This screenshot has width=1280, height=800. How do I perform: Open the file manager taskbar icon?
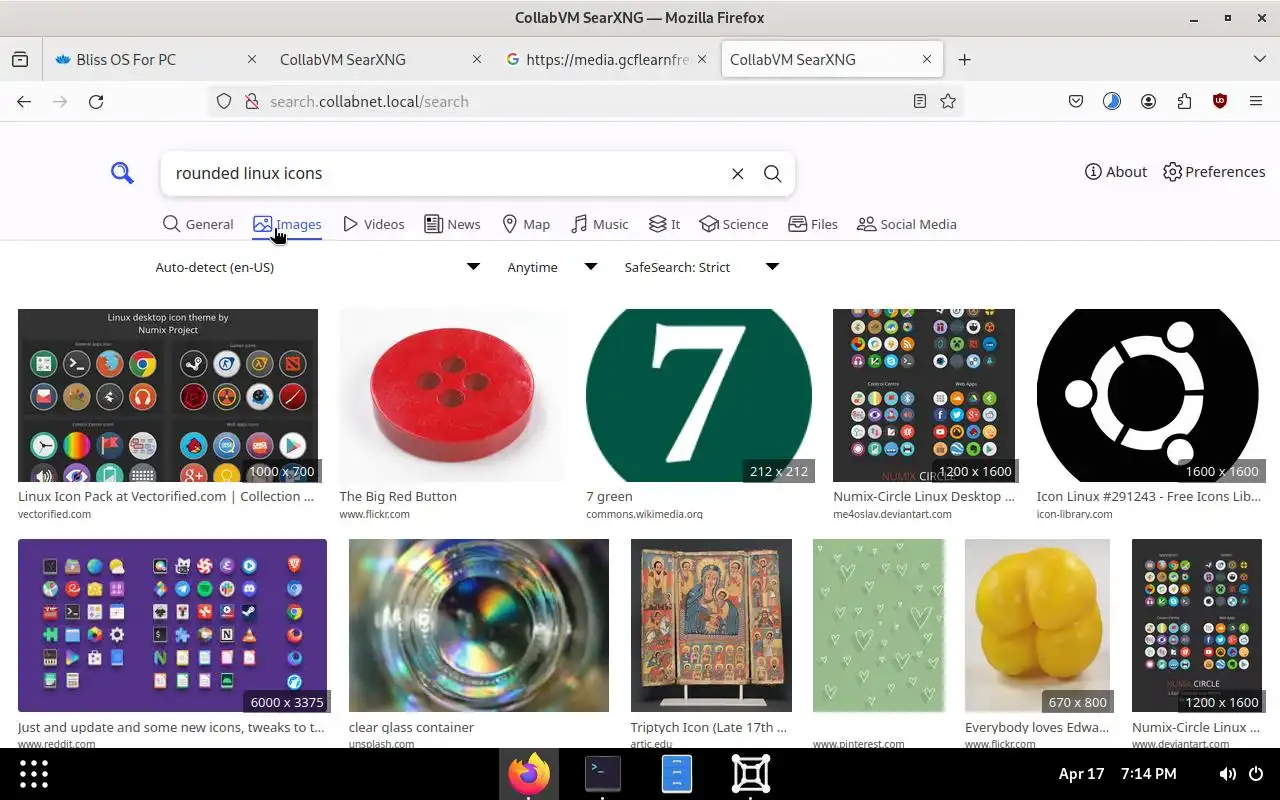click(677, 773)
